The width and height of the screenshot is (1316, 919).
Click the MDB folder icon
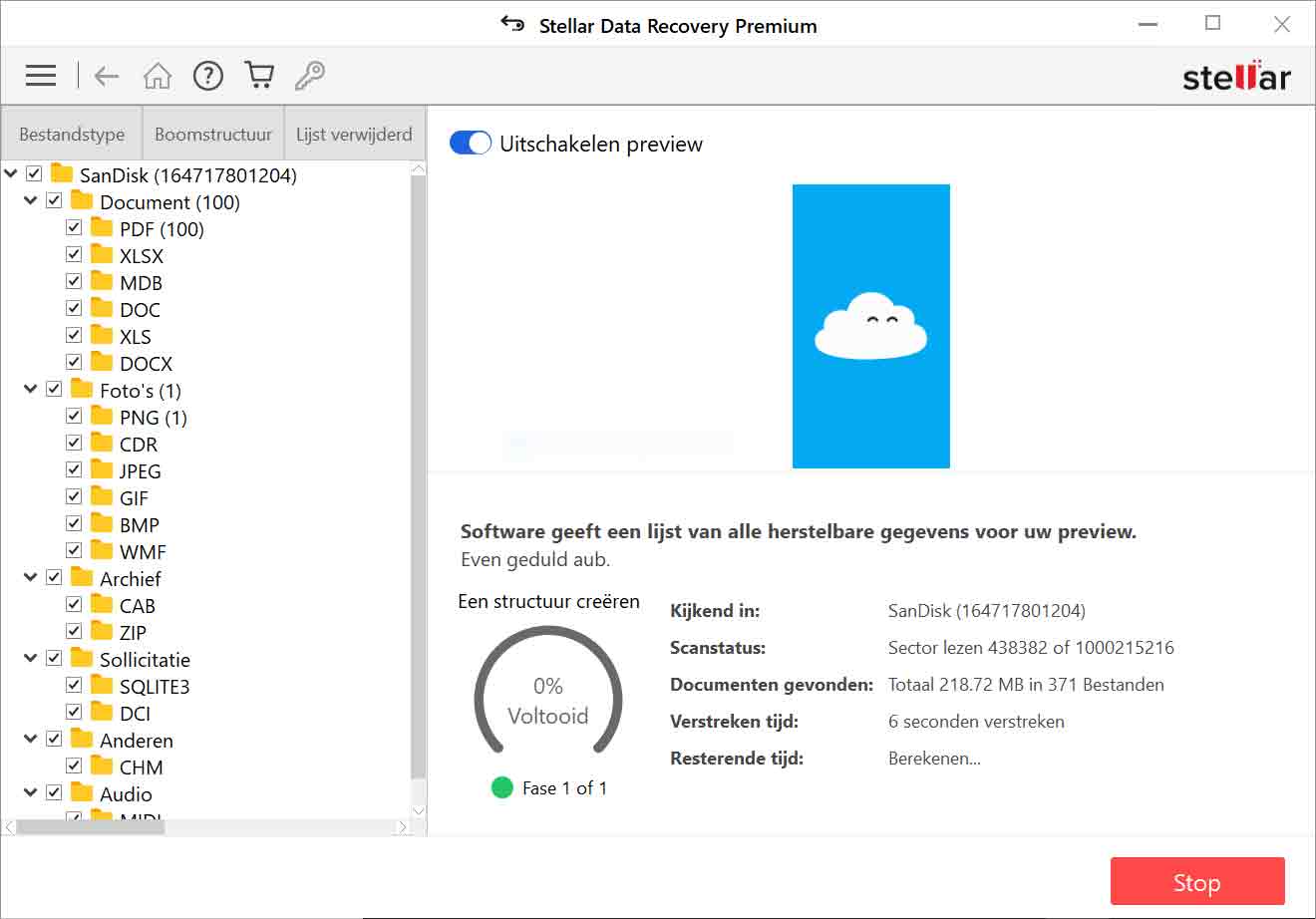point(102,281)
